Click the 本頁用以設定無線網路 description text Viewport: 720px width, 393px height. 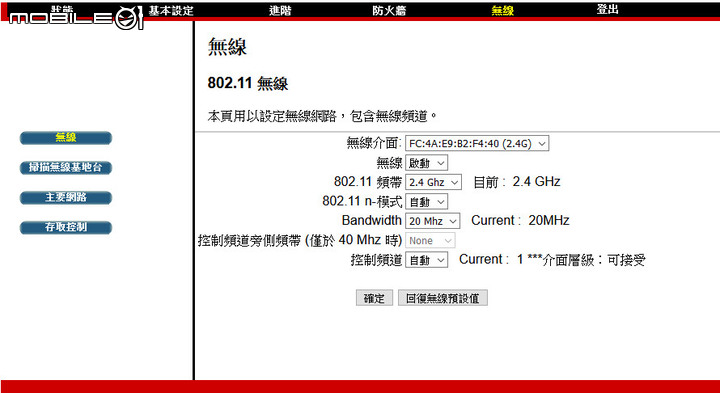tap(322, 116)
